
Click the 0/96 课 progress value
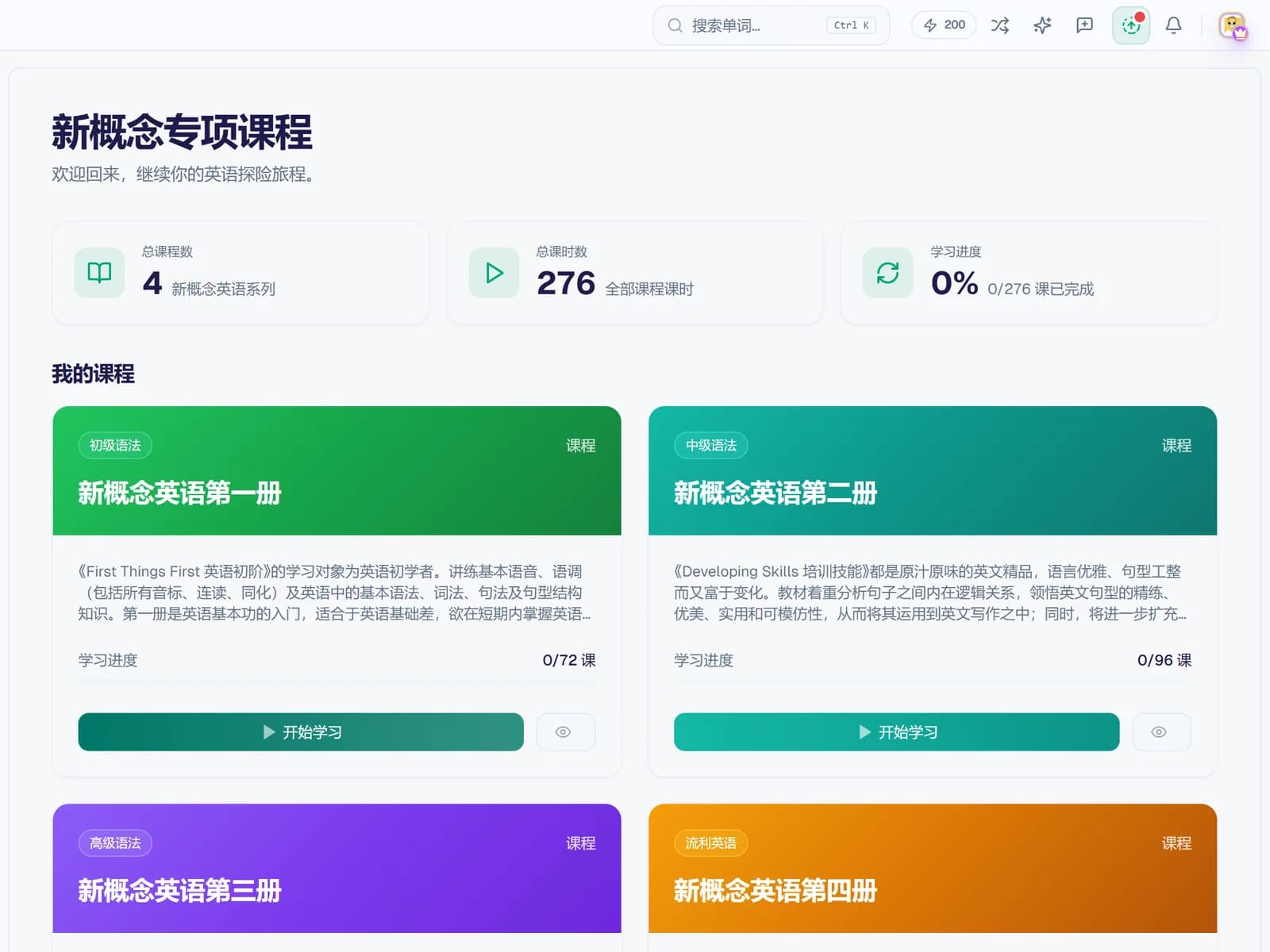tap(1164, 660)
